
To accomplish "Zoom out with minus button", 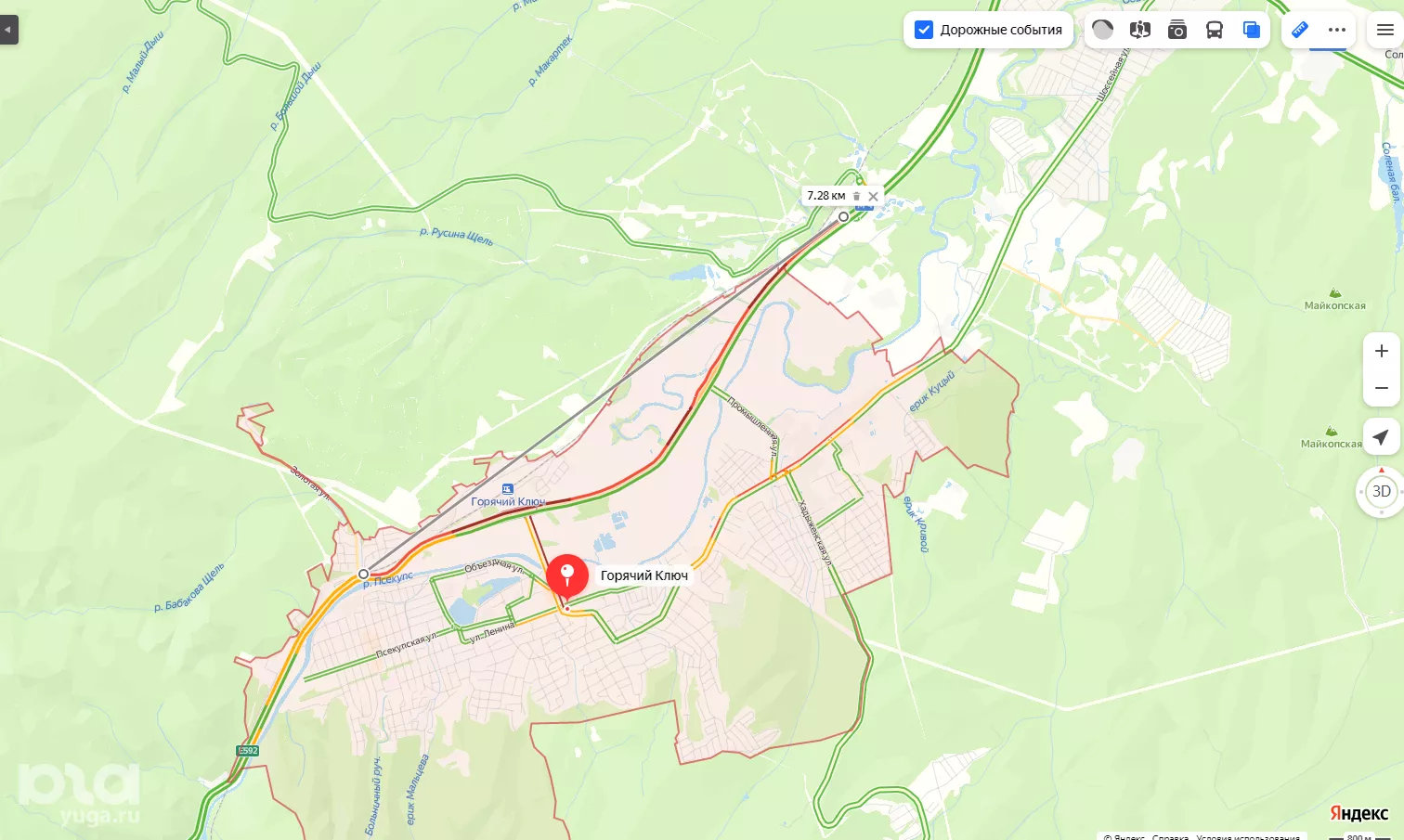I will click(x=1382, y=388).
